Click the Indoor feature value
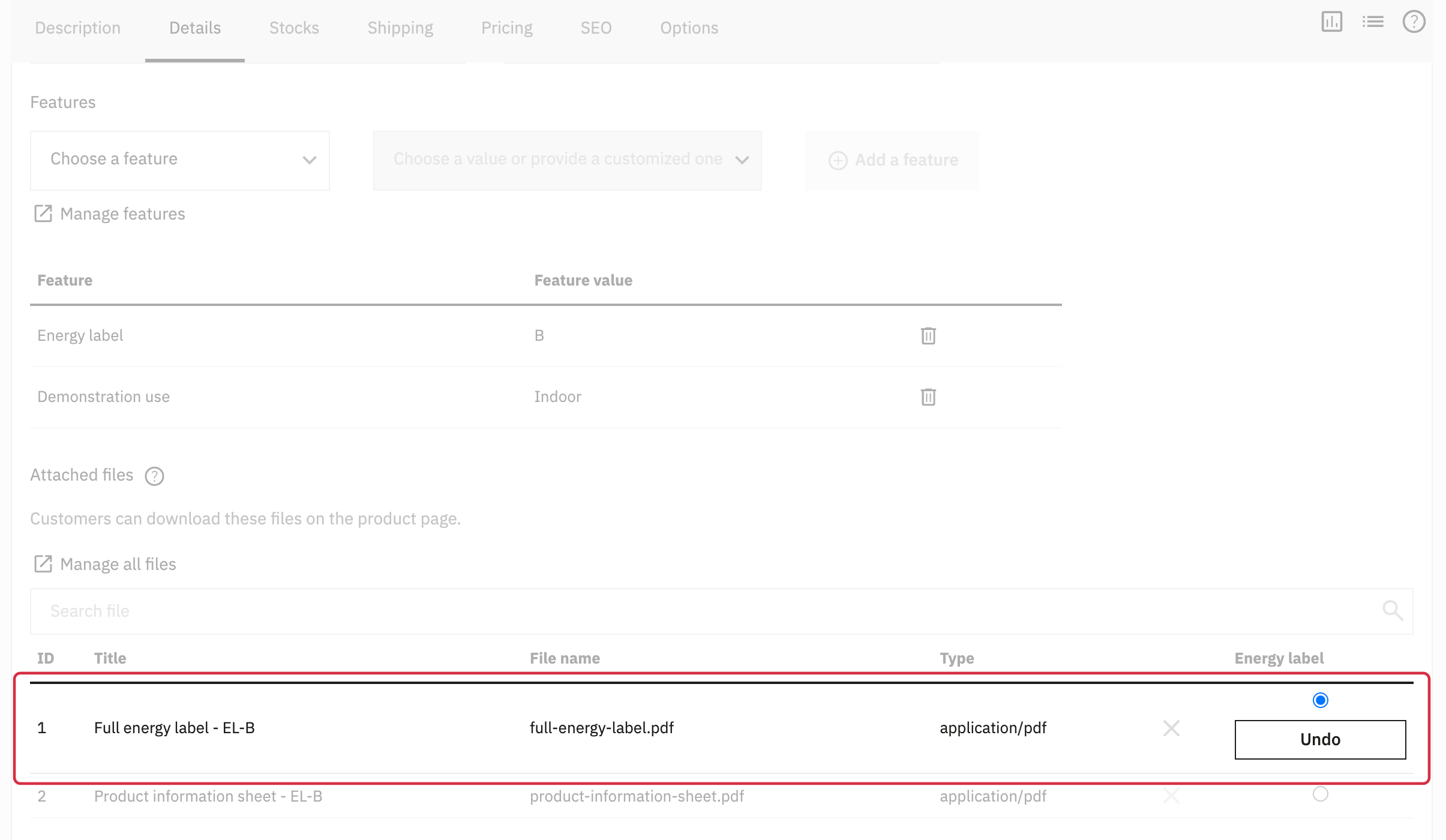 (x=557, y=397)
